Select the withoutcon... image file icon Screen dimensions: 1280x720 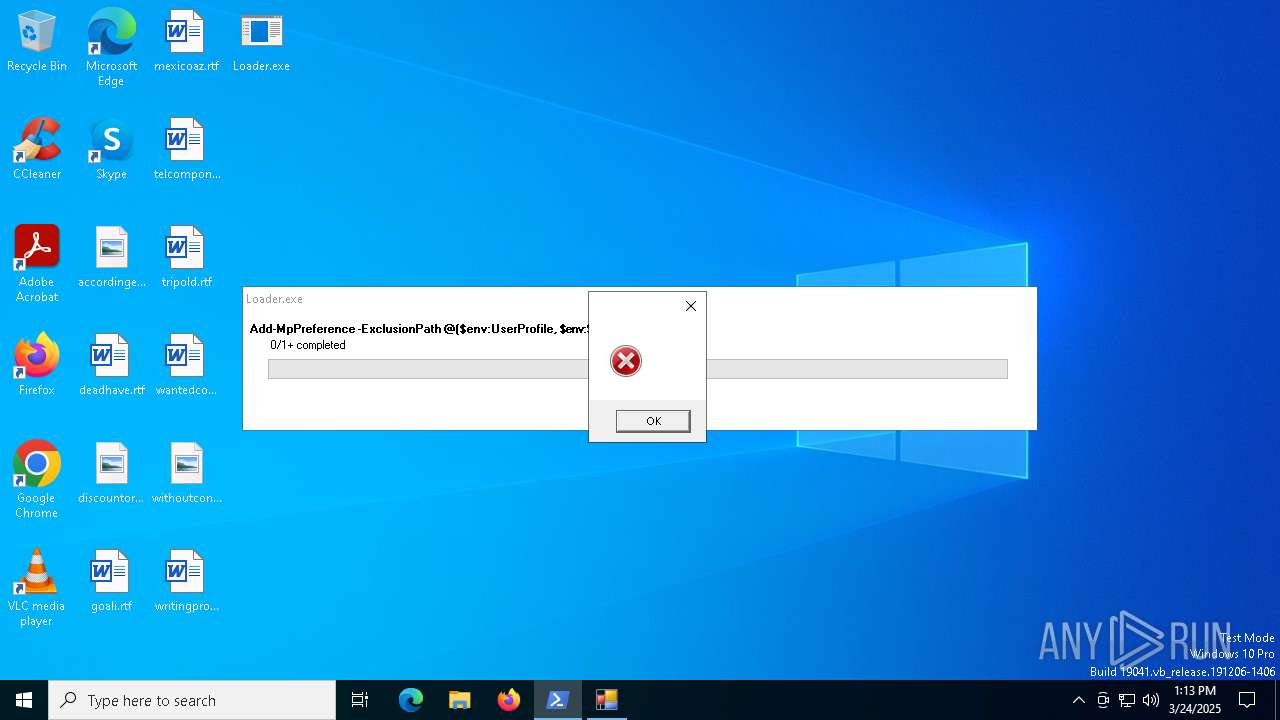(186, 474)
